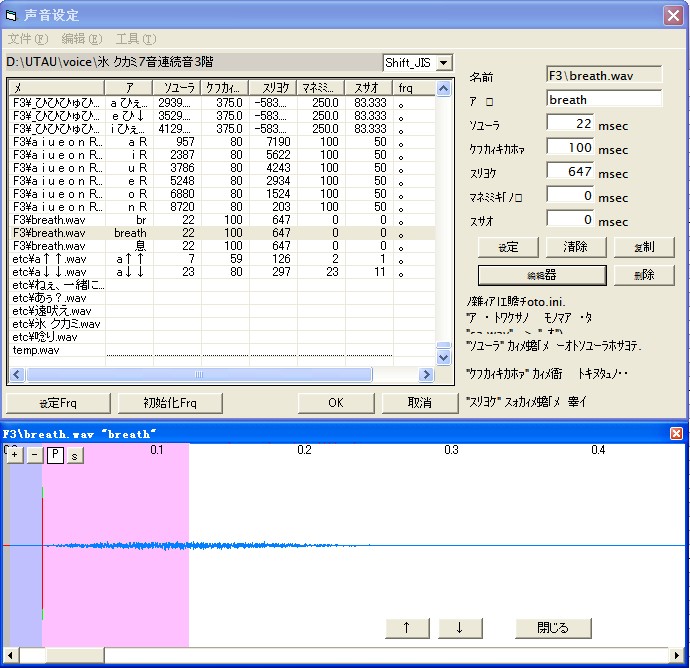Image resolution: width=690 pixels, height=668 pixels.
Task: Open the Shift_JIS encoding dropdown
Action: [x=444, y=63]
